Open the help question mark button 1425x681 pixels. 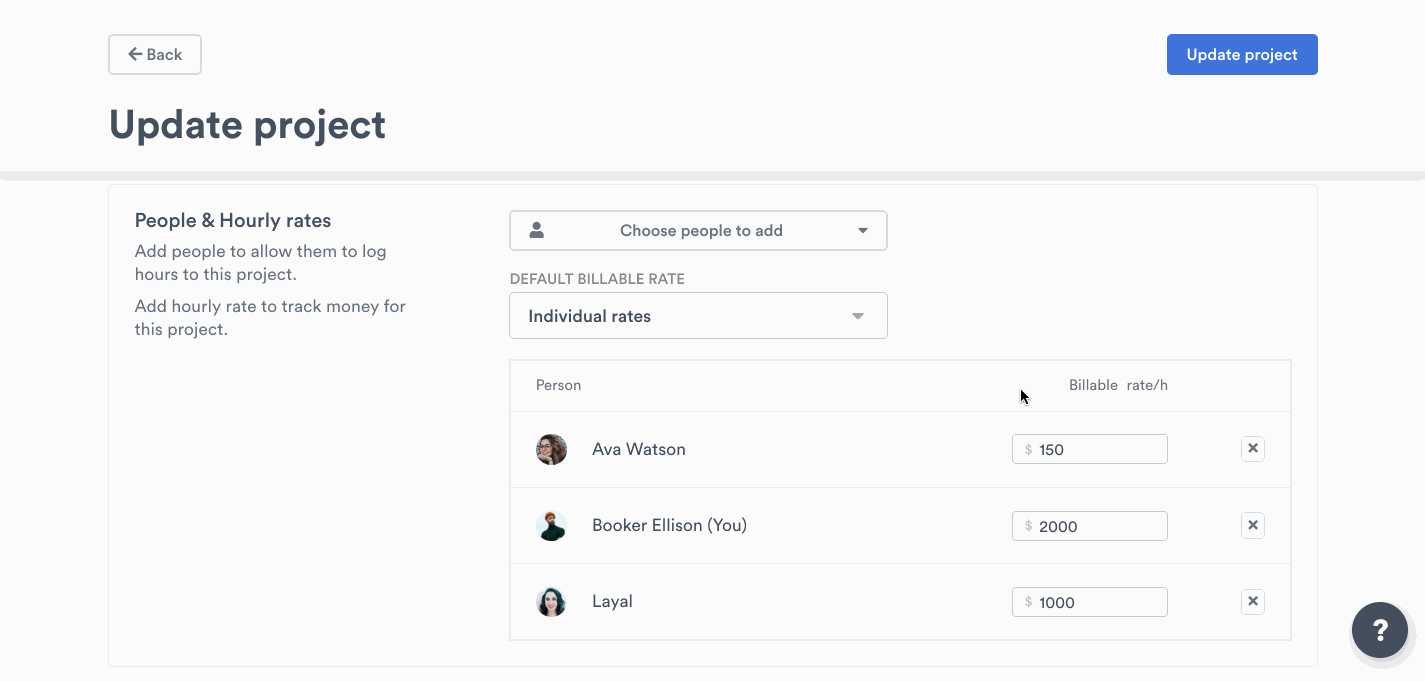click(1380, 630)
